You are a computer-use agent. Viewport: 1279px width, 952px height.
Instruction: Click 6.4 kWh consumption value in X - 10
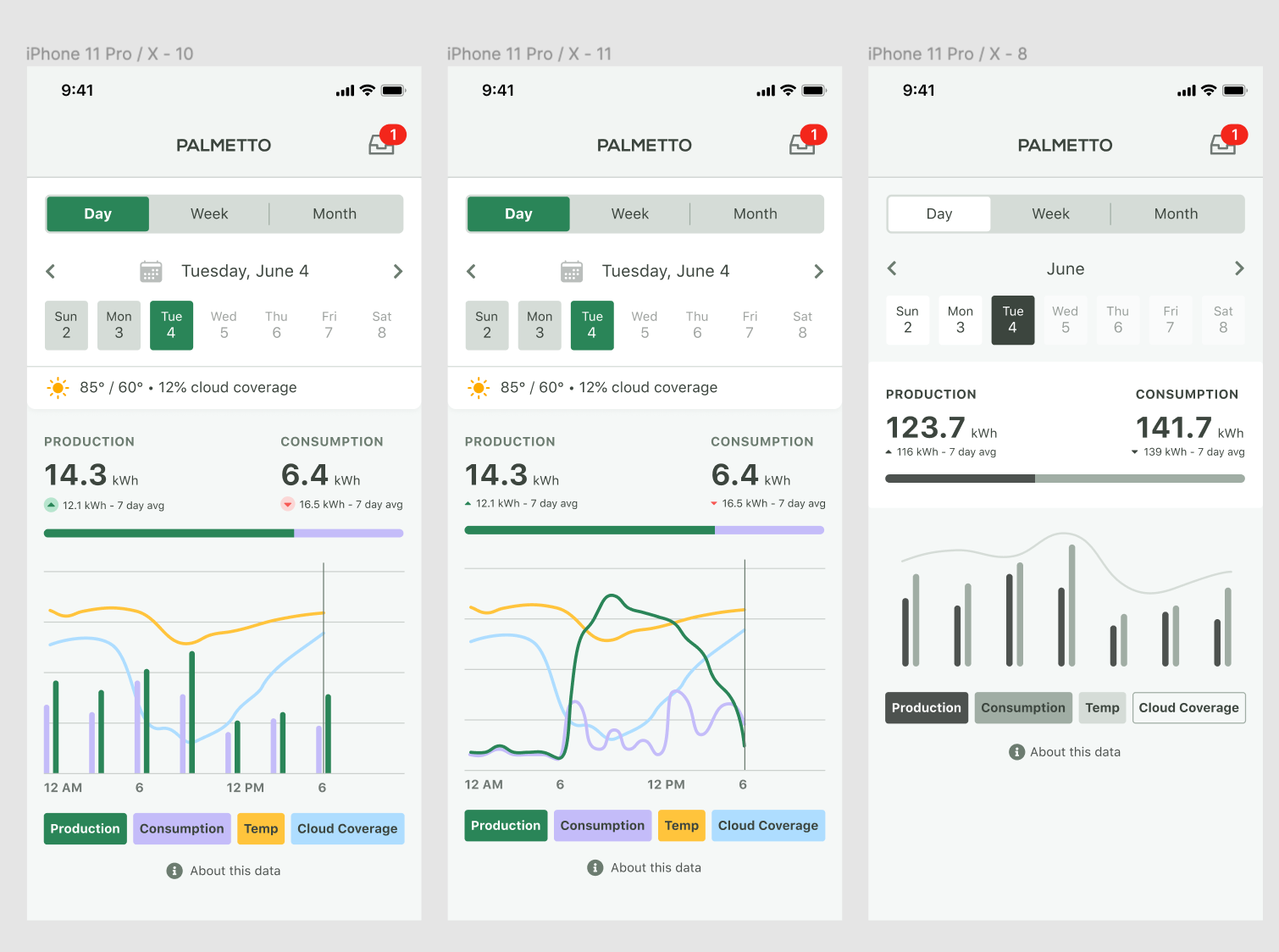click(x=320, y=475)
